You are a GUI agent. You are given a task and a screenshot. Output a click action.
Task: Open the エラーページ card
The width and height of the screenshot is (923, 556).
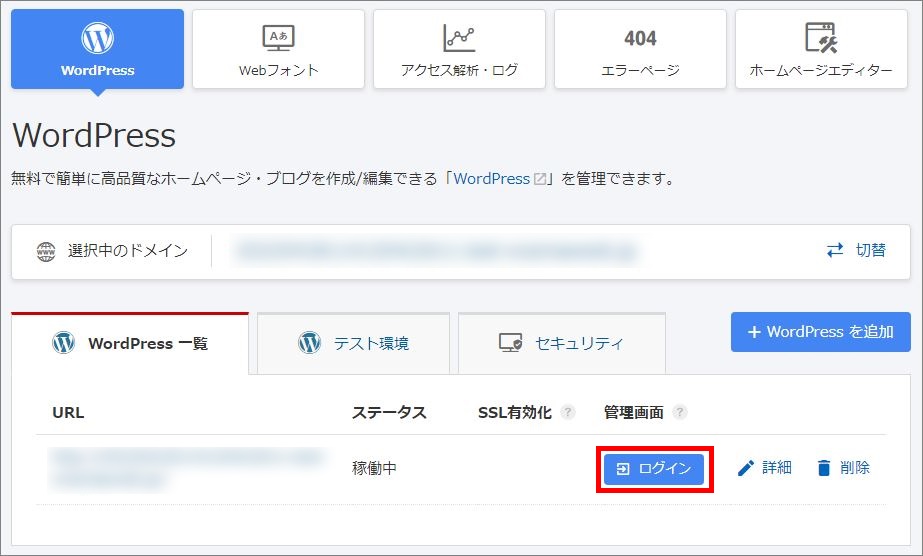pos(640,49)
